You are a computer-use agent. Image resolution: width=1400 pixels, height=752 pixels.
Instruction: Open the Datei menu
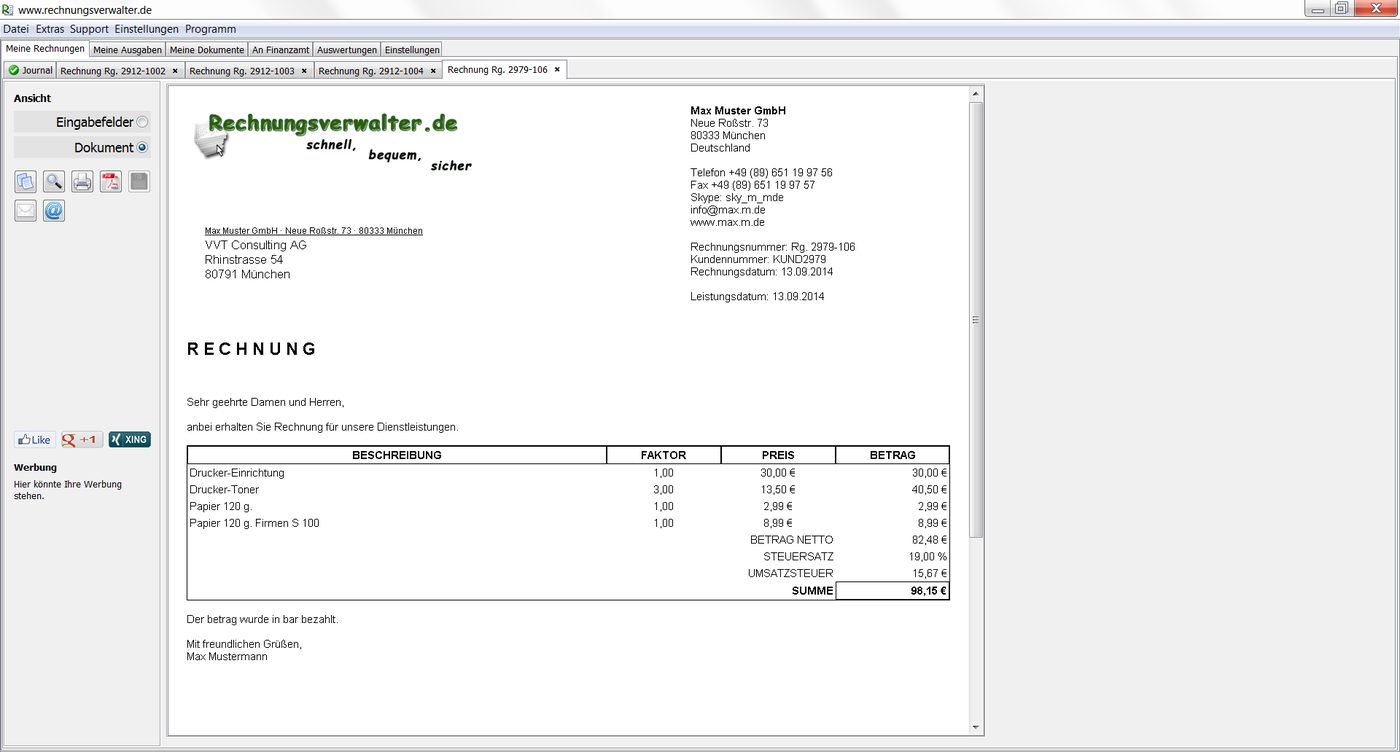pos(16,29)
